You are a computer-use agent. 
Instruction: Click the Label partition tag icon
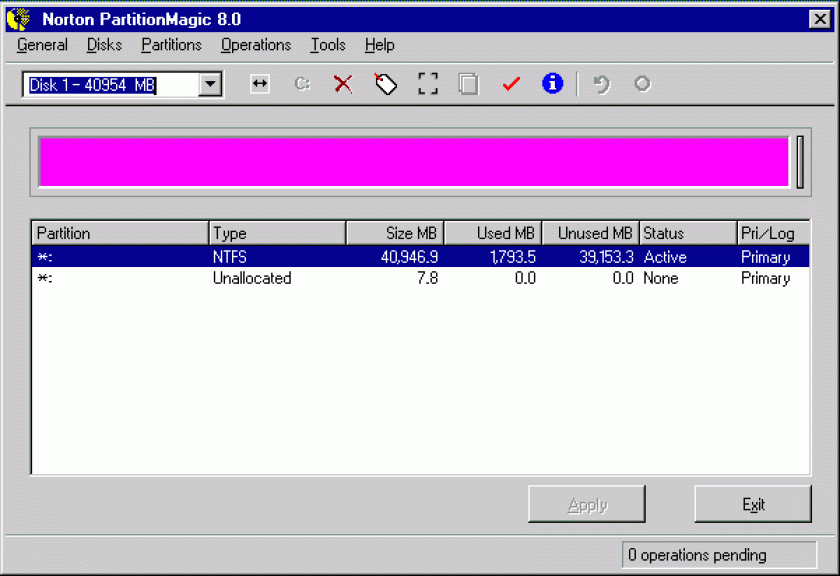pos(386,84)
